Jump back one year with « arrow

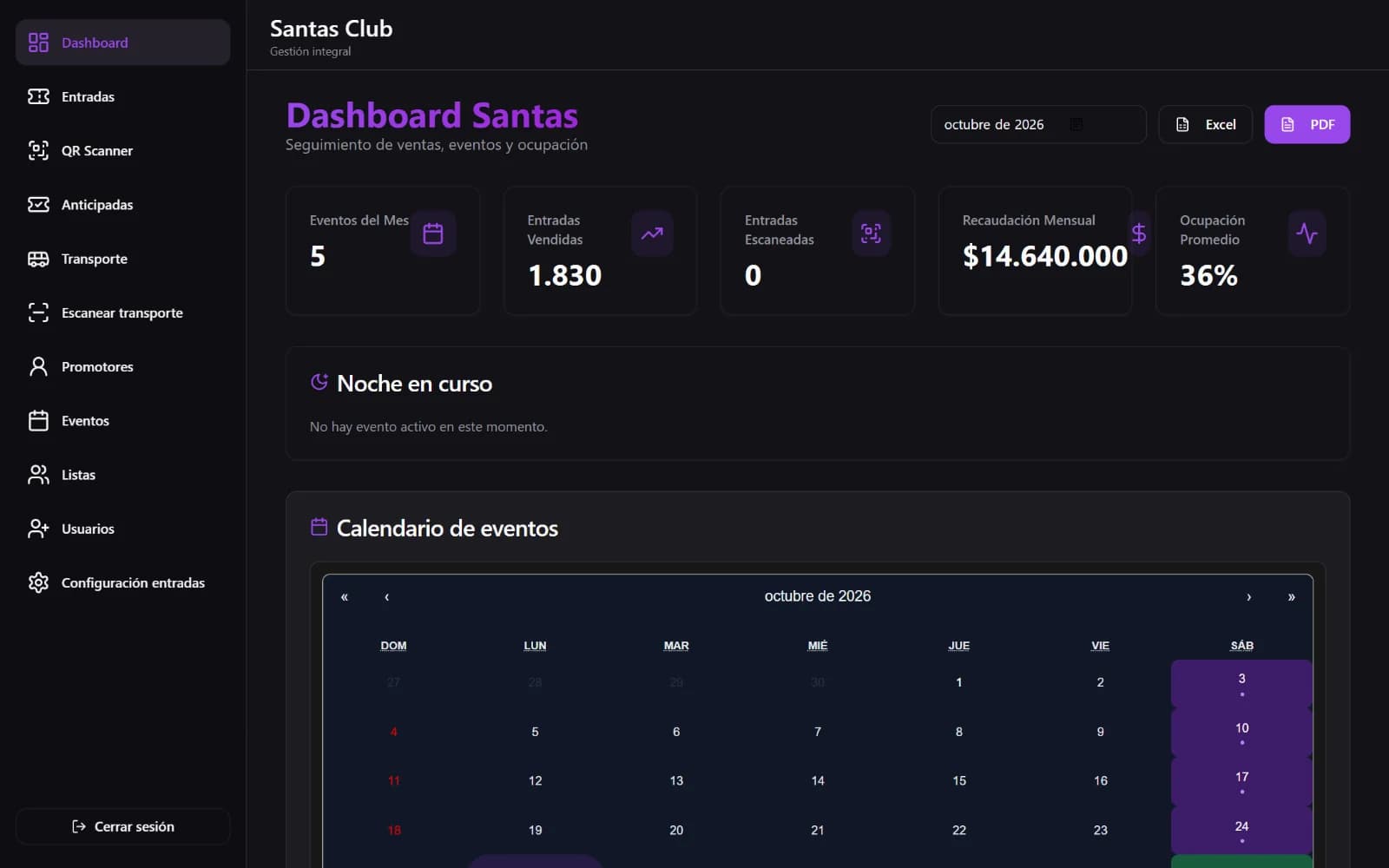pos(345,596)
